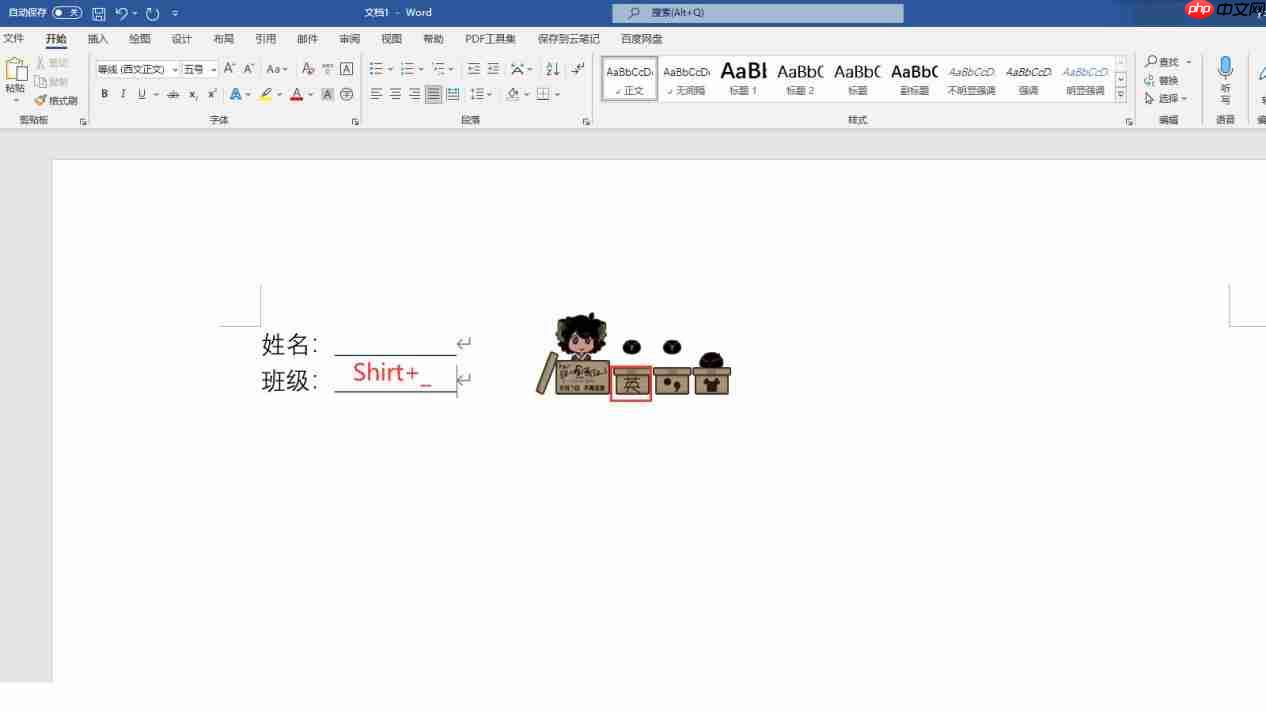Screen dimensions: 1266x712
Task: Click the Distributed alignment icon
Action: (453, 94)
